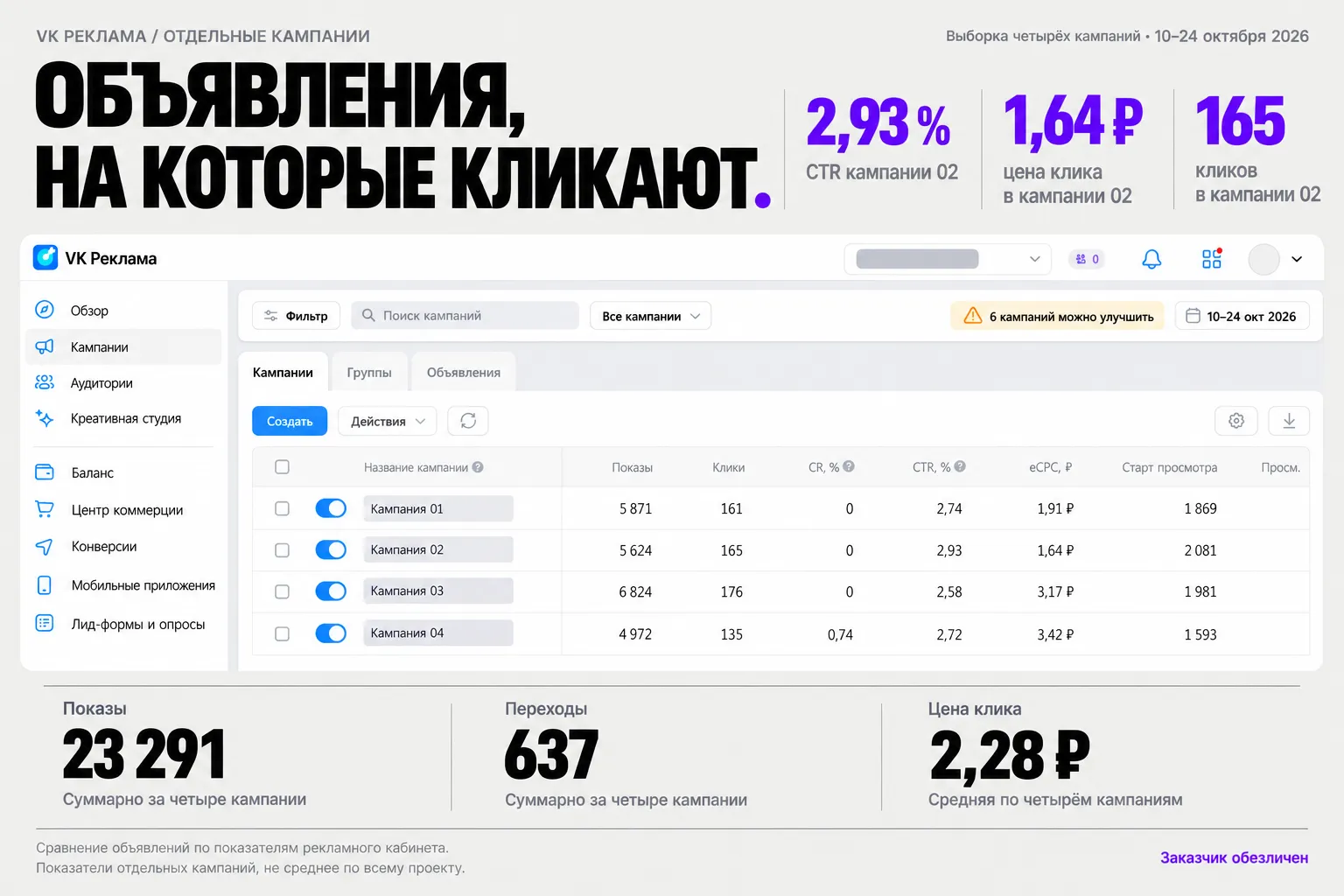Open Кампании in the sidebar

point(123,346)
